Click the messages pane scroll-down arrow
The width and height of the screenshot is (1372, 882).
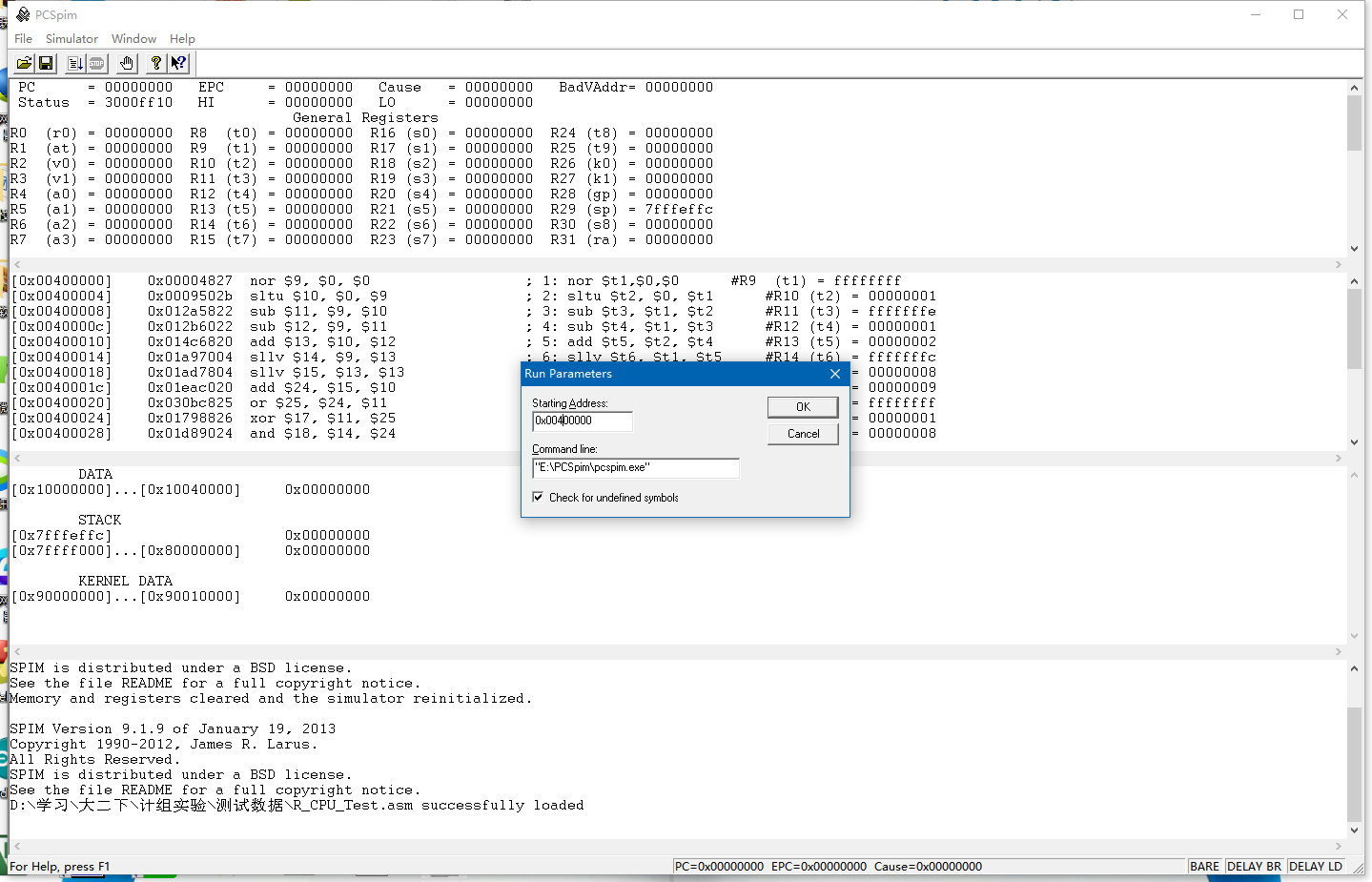point(1354,831)
